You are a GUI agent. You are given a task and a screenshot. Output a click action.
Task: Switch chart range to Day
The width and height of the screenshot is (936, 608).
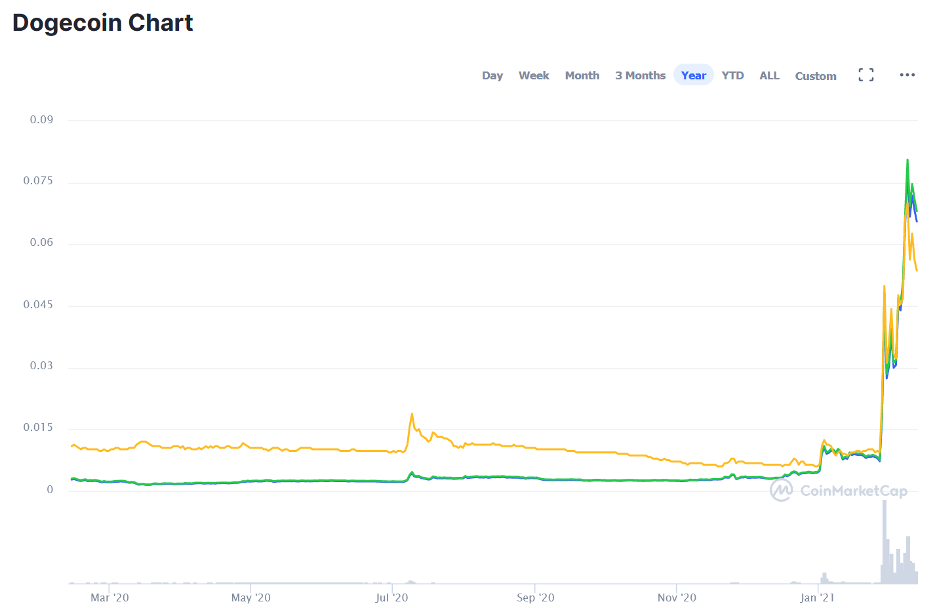point(492,76)
